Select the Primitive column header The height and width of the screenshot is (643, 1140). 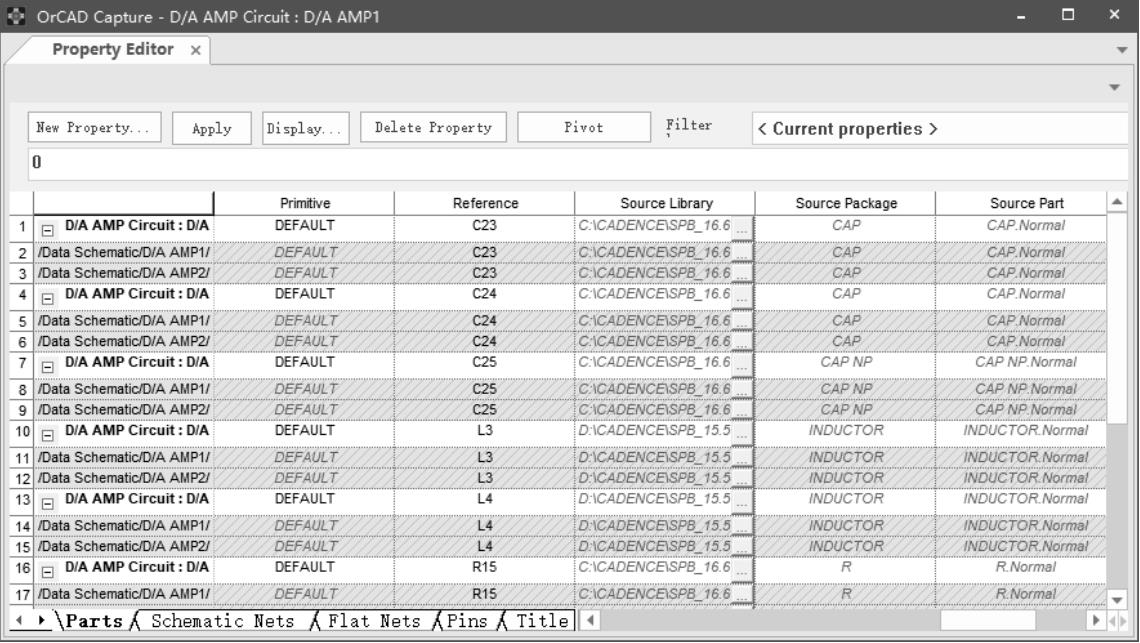[305, 204]
